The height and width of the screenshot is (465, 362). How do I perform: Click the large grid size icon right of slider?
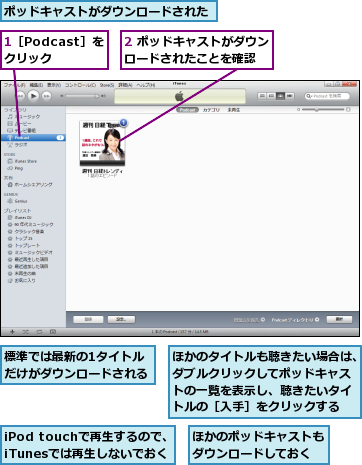pyautogui.click(x=348, y=109)
